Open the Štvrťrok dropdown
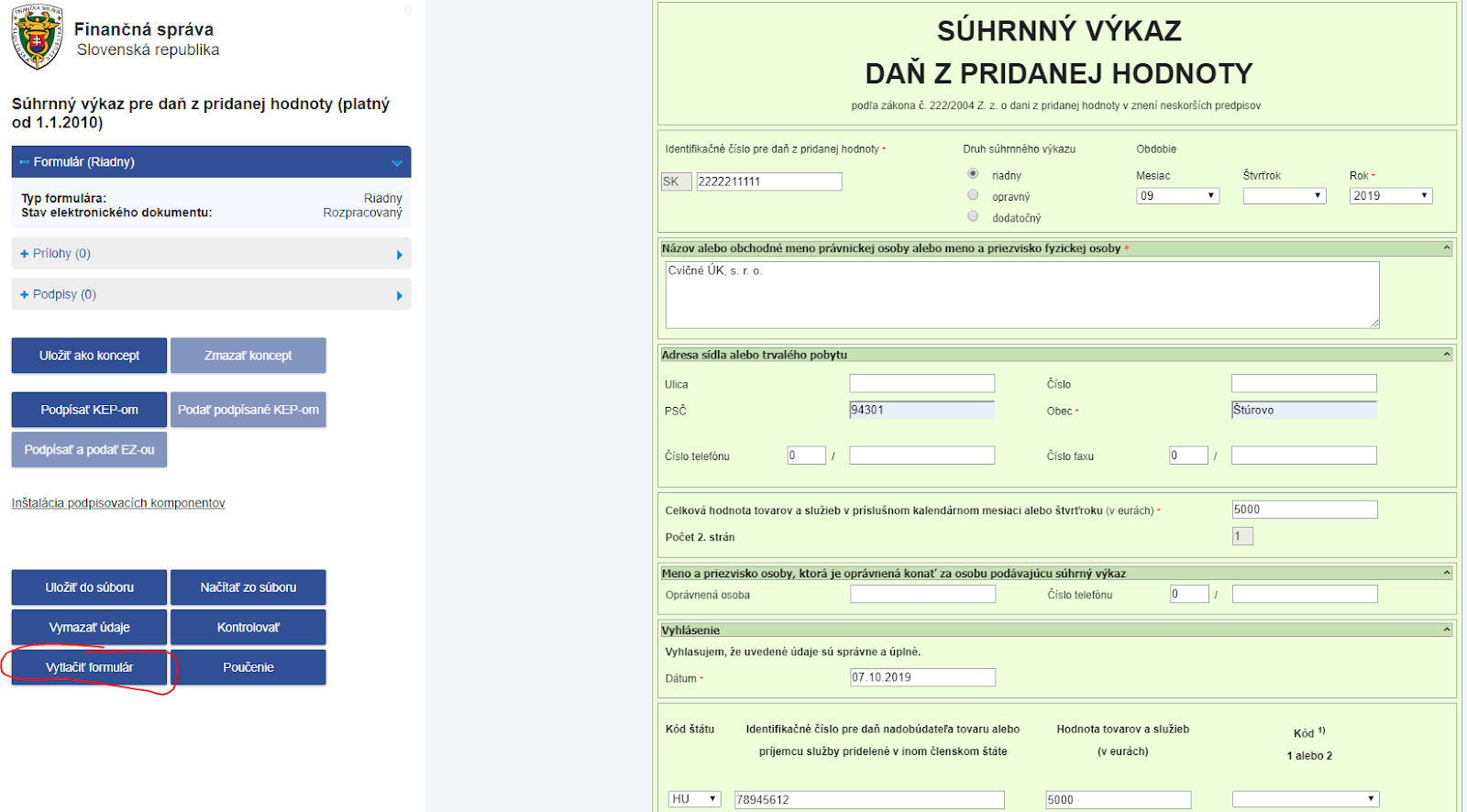 click(x=1285, y=196)
